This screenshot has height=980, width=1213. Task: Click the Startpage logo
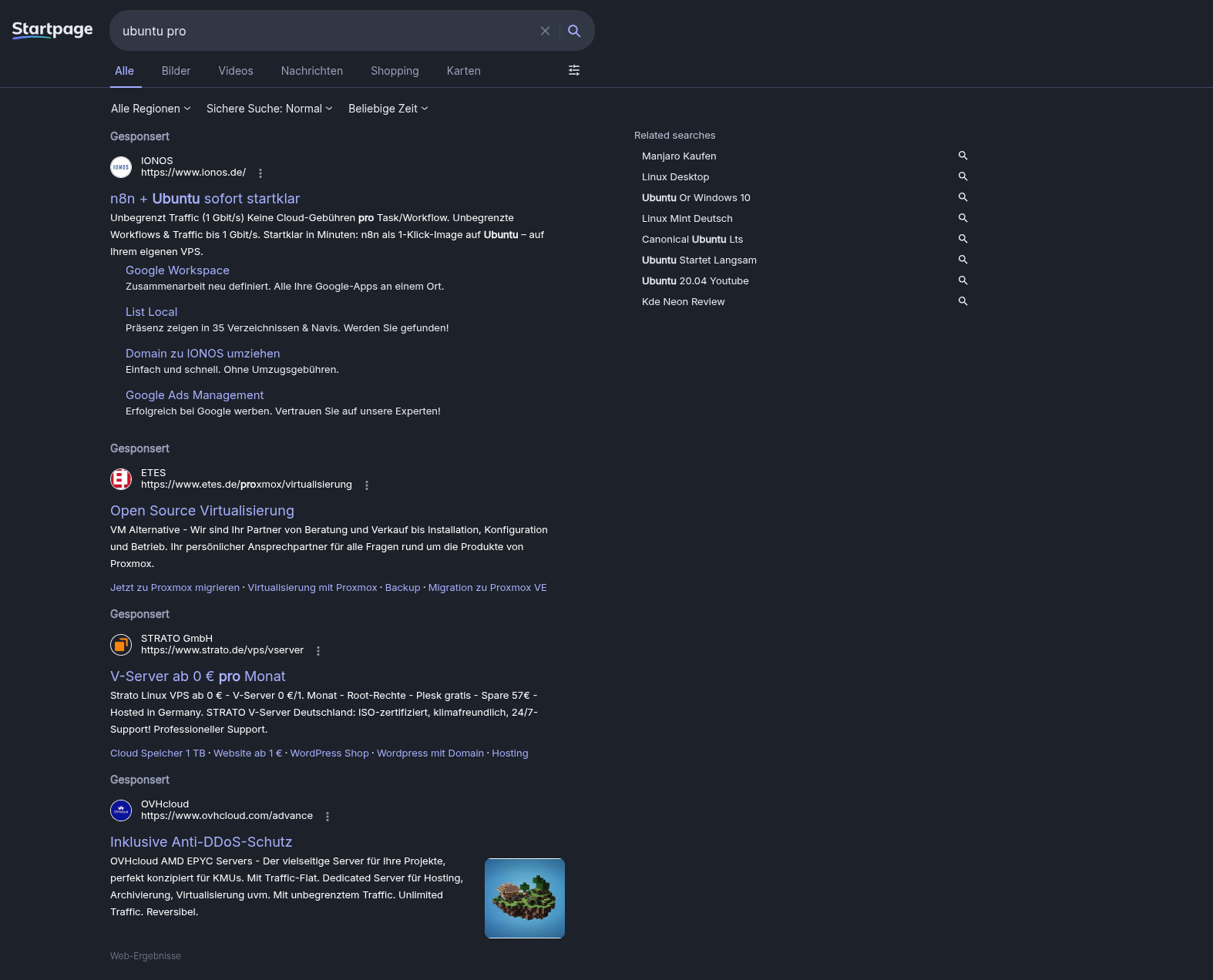pos(52,30)
